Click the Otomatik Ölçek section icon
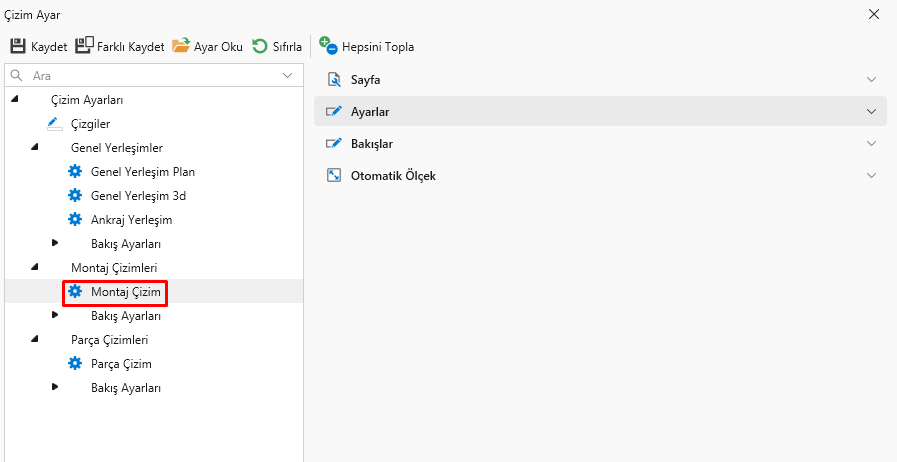The image size is (897, 462). pos(334,176)
